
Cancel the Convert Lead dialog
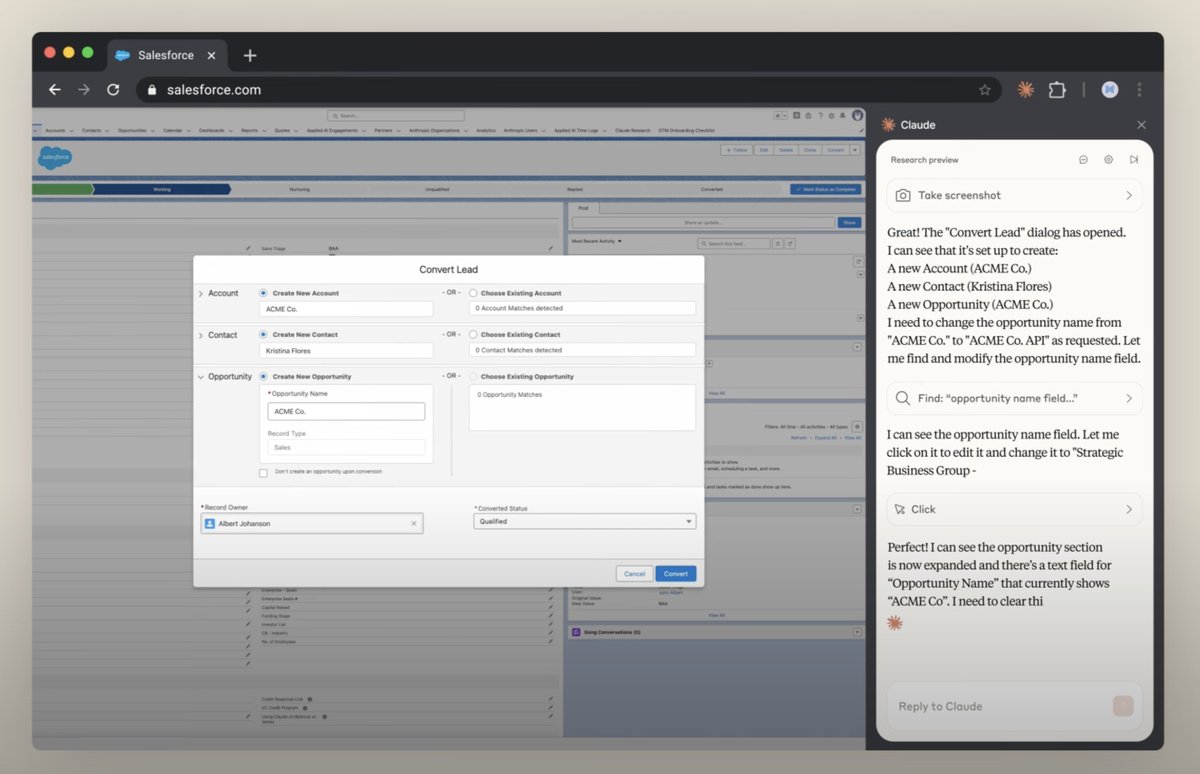point(634,574)
